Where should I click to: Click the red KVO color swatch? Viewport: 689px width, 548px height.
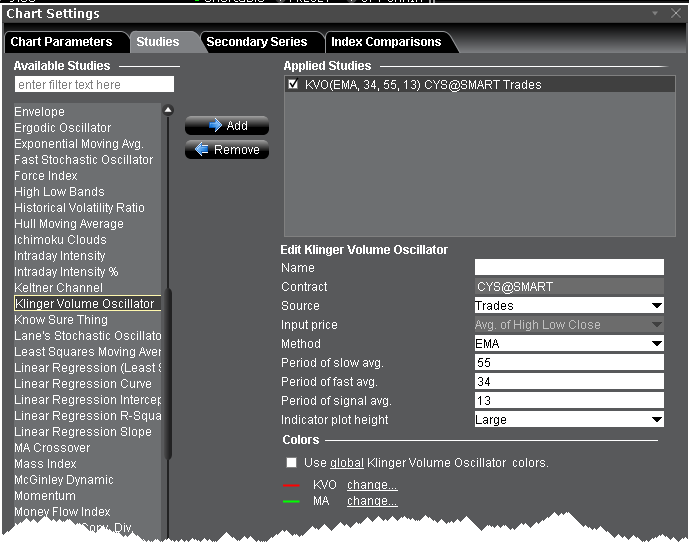pyautogui.click(x=291, y=486)
